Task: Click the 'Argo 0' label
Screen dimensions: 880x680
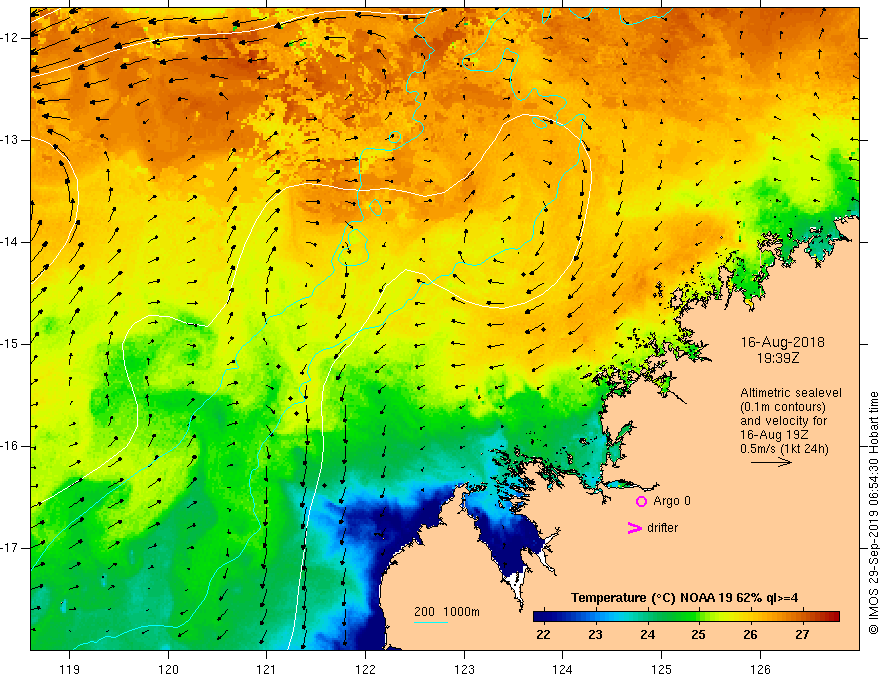Action: tap(672, 501)
